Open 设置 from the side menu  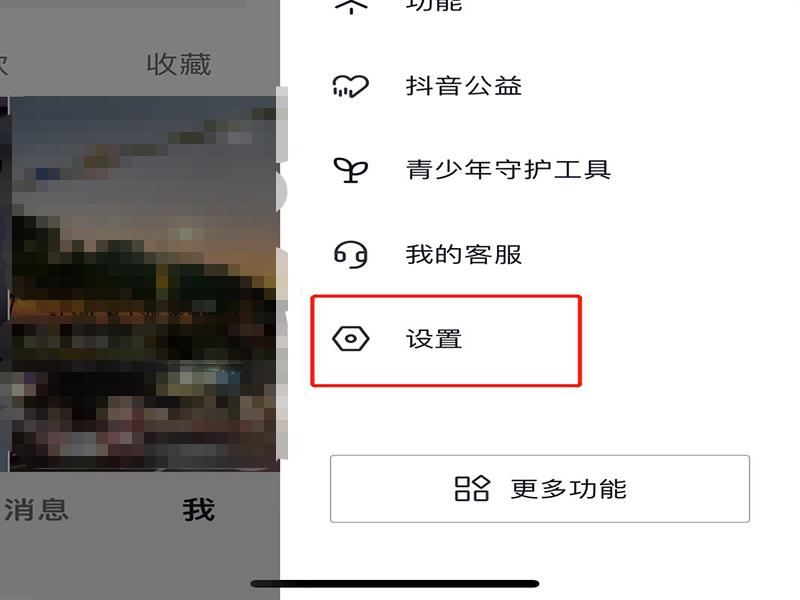point(446,340)
